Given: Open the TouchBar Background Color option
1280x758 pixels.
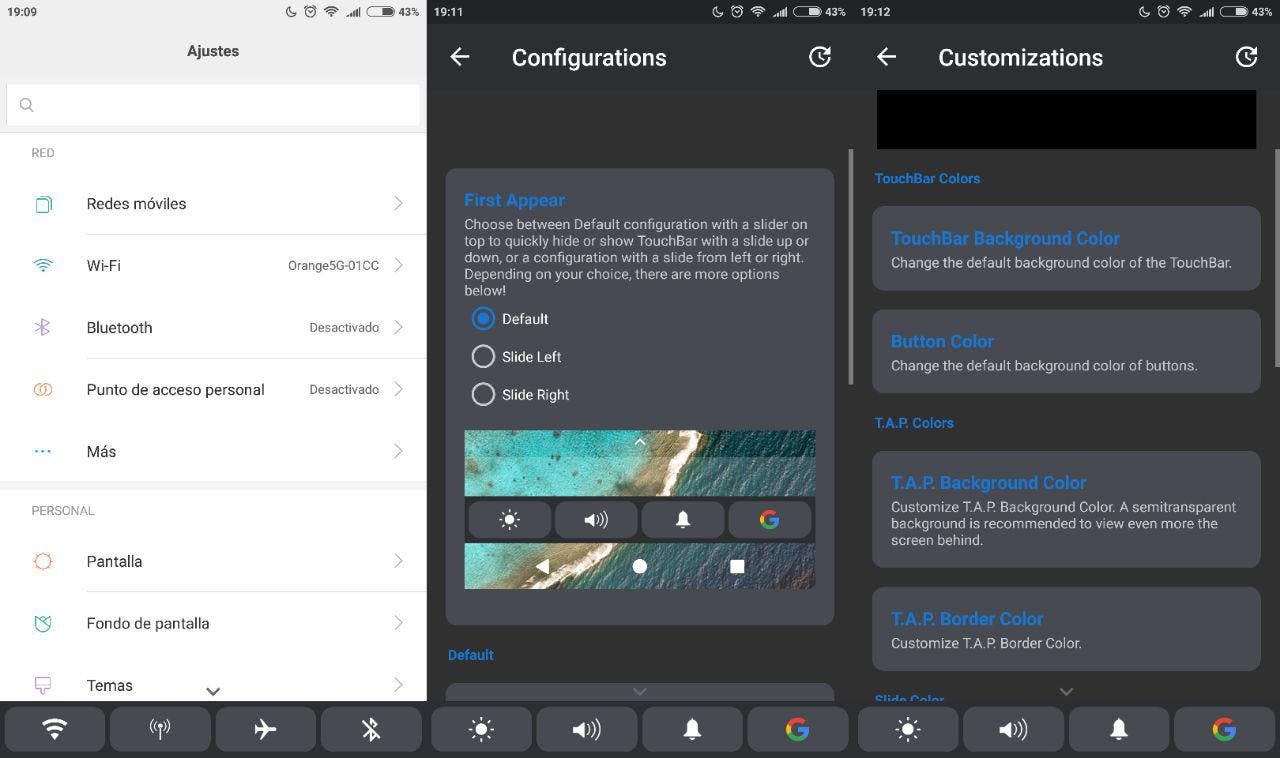Looking at the screenshot, I should coord(1066,249).
